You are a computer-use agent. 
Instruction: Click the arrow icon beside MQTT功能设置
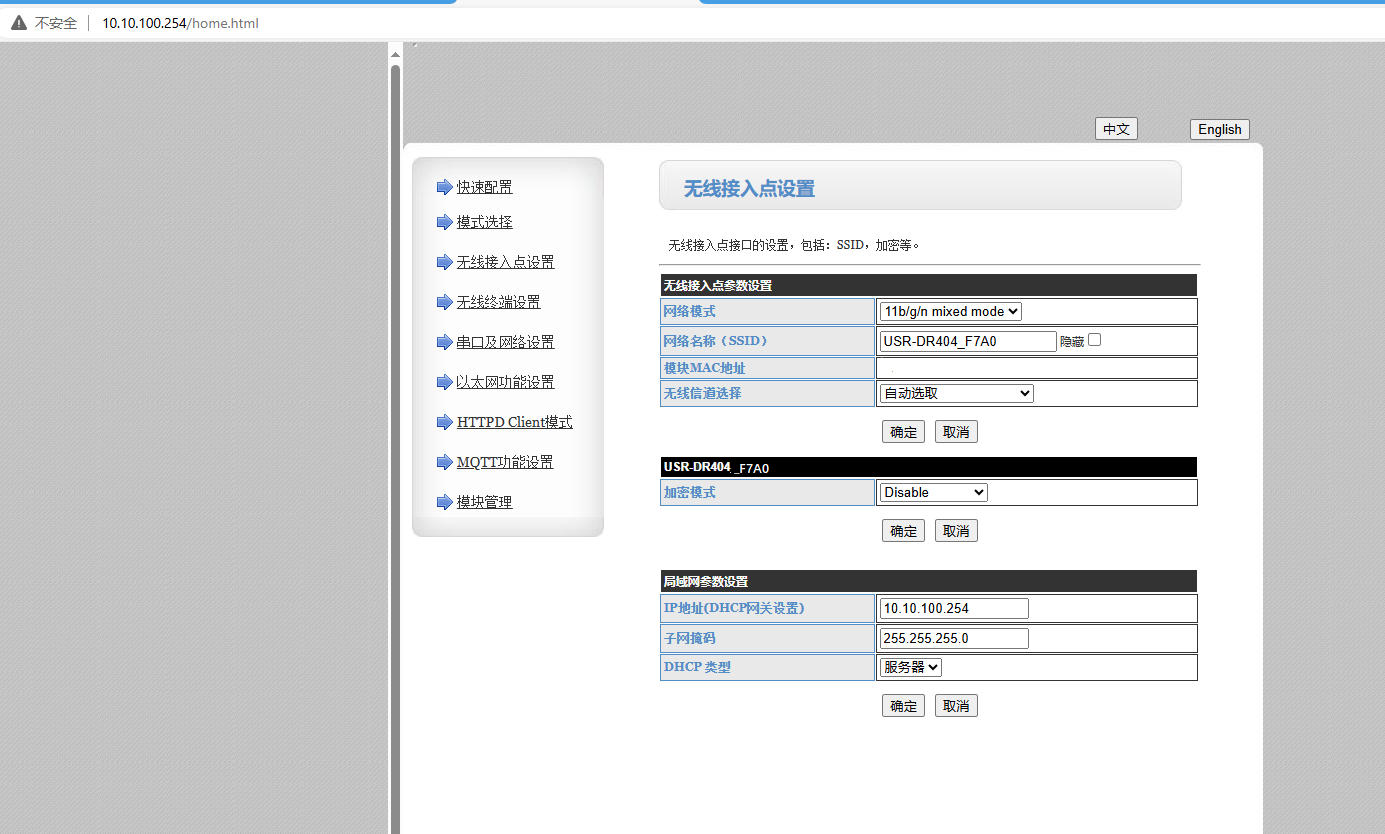pos(444,462)
